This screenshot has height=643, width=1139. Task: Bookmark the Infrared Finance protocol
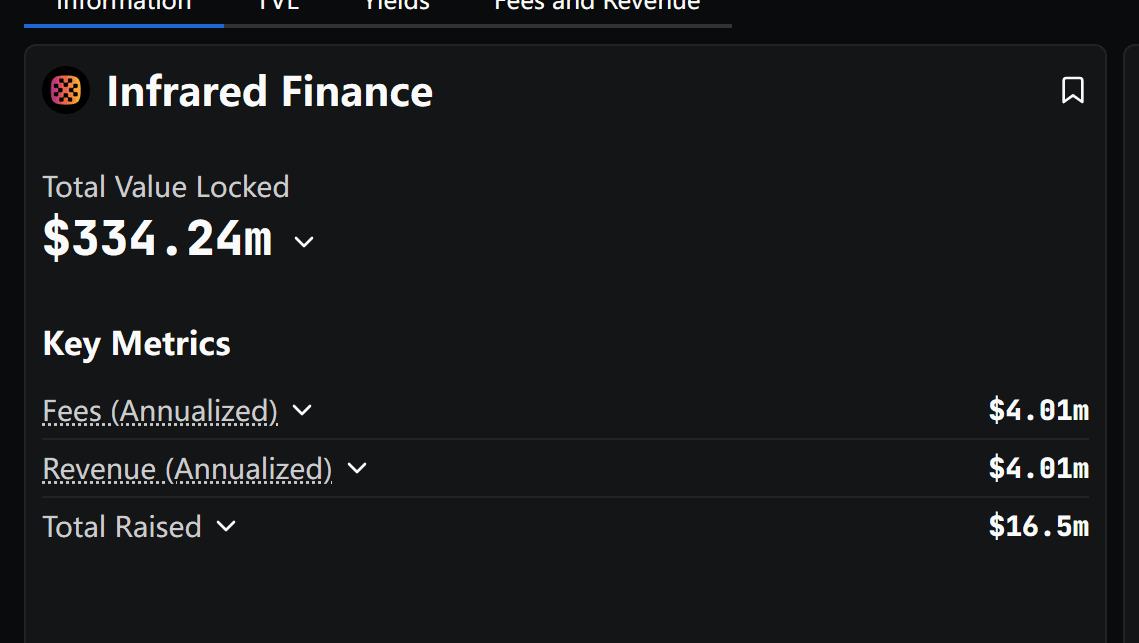tap(1072, 90)
